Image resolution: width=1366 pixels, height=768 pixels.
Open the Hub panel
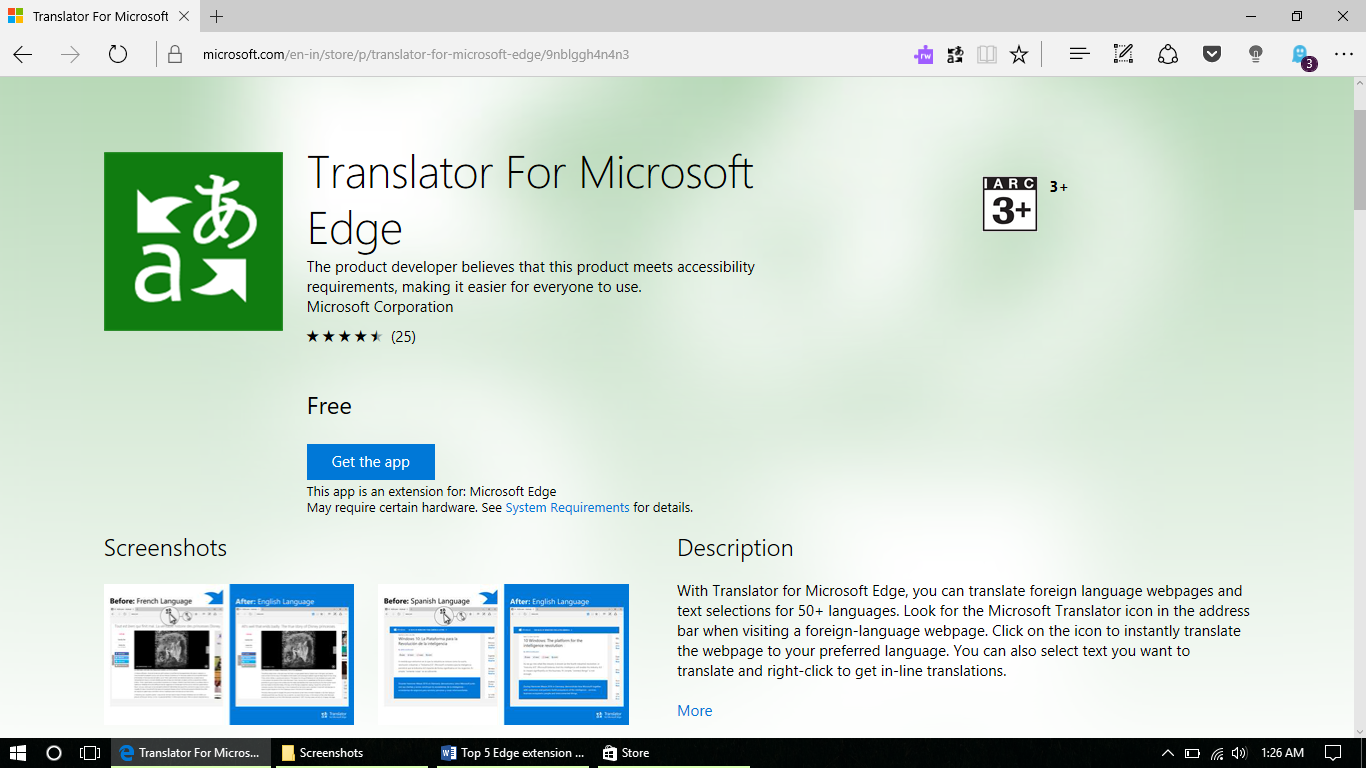click(1078, 54)
